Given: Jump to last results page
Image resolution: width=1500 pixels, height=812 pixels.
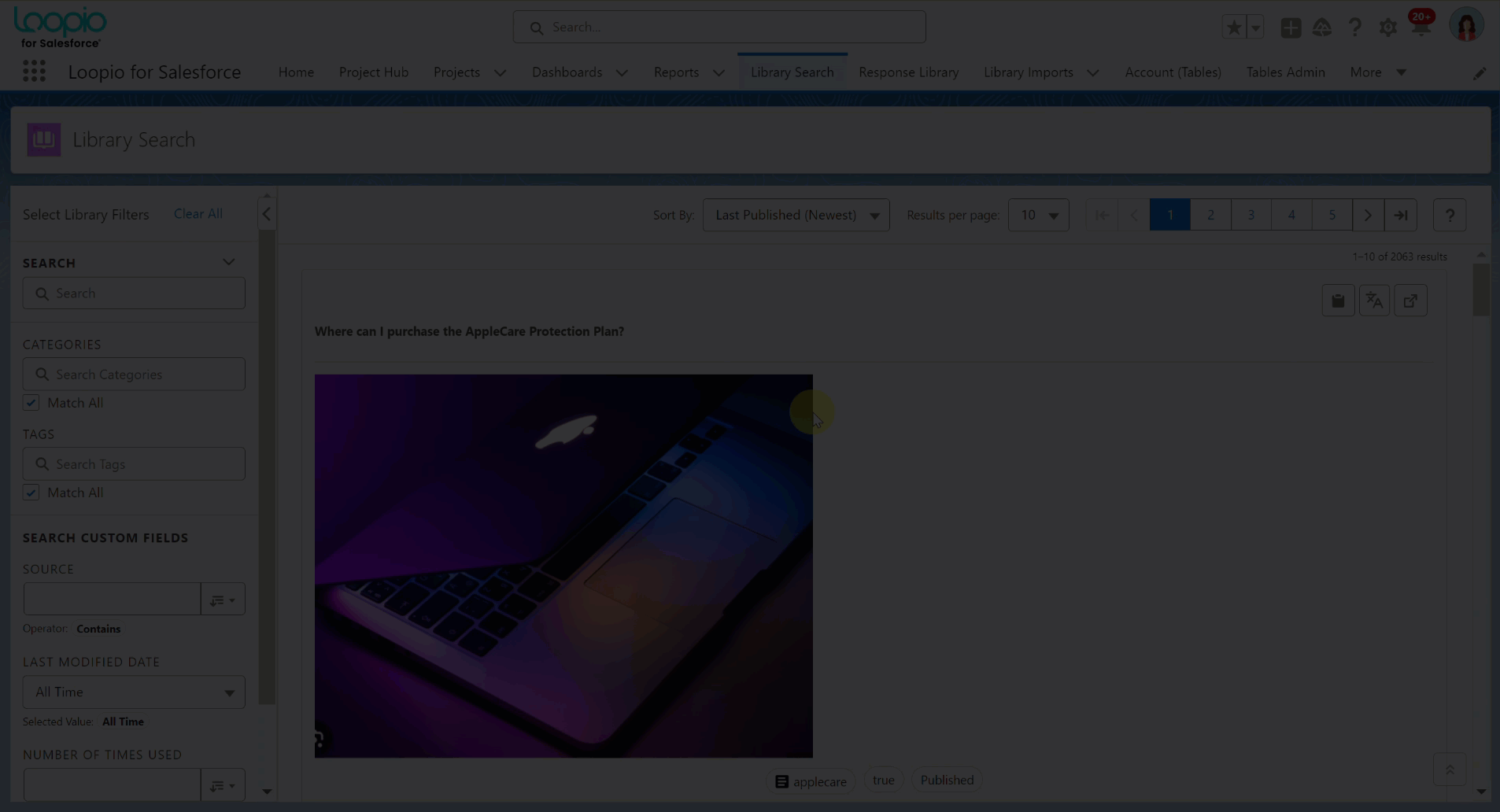Looking at the screenshot, I should (x=1401, y=215).
